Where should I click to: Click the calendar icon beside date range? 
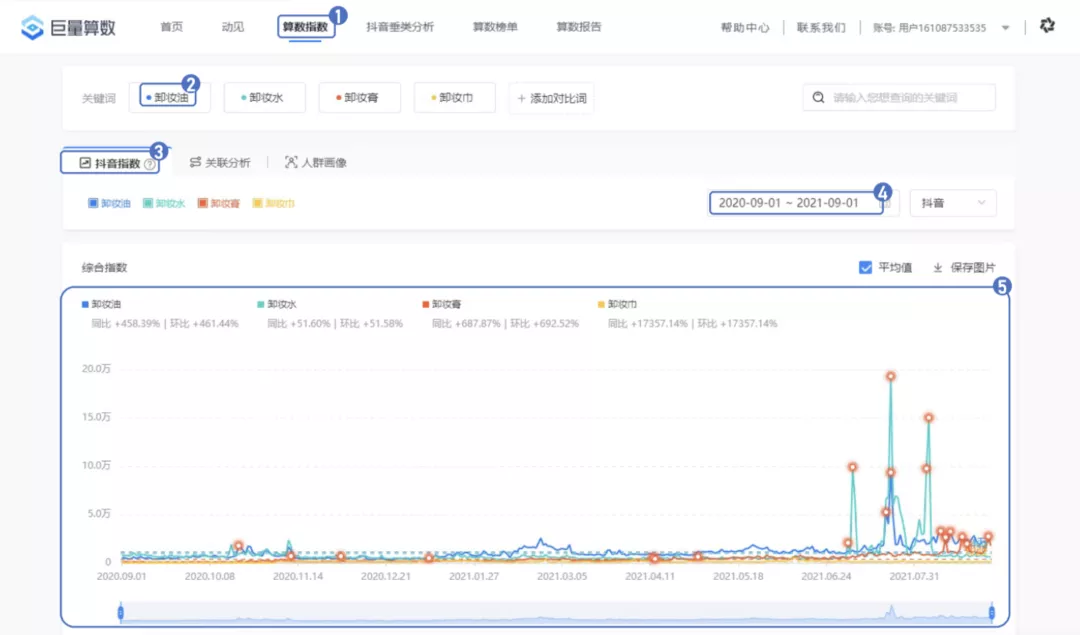886,203
